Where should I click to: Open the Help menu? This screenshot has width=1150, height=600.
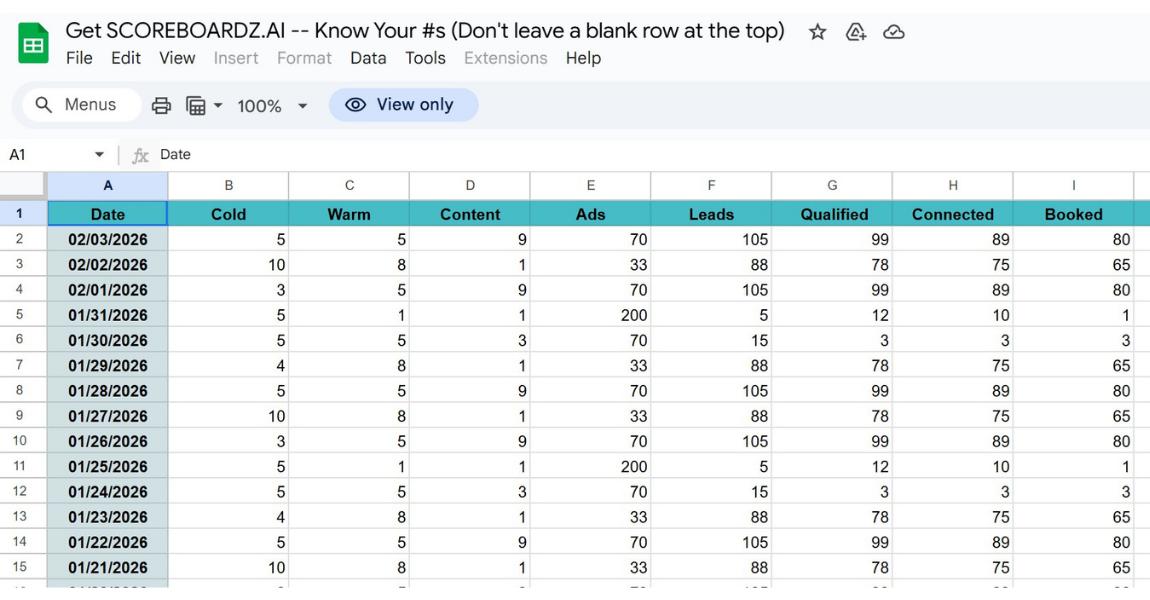[x=583, y=58]
